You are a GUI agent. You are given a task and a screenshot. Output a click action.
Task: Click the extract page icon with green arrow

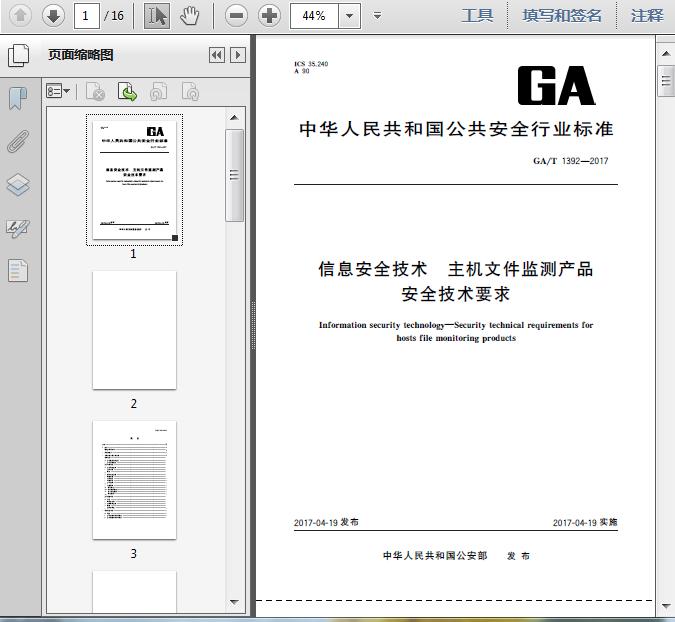point(127,92)
